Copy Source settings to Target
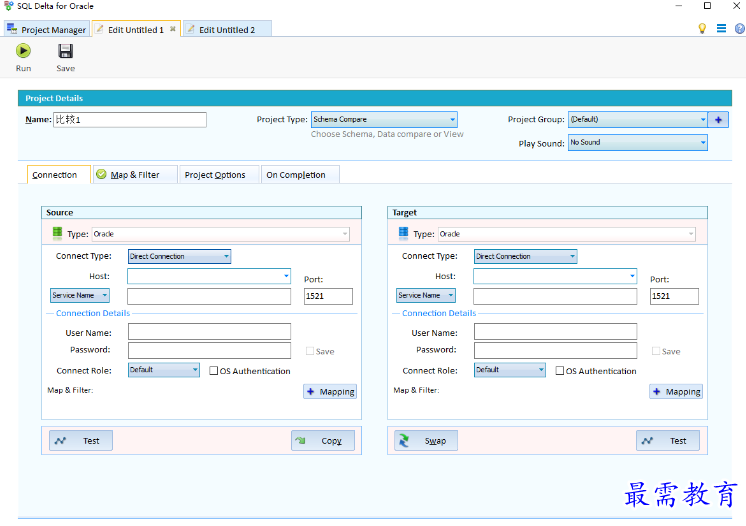 coord(323,440)
